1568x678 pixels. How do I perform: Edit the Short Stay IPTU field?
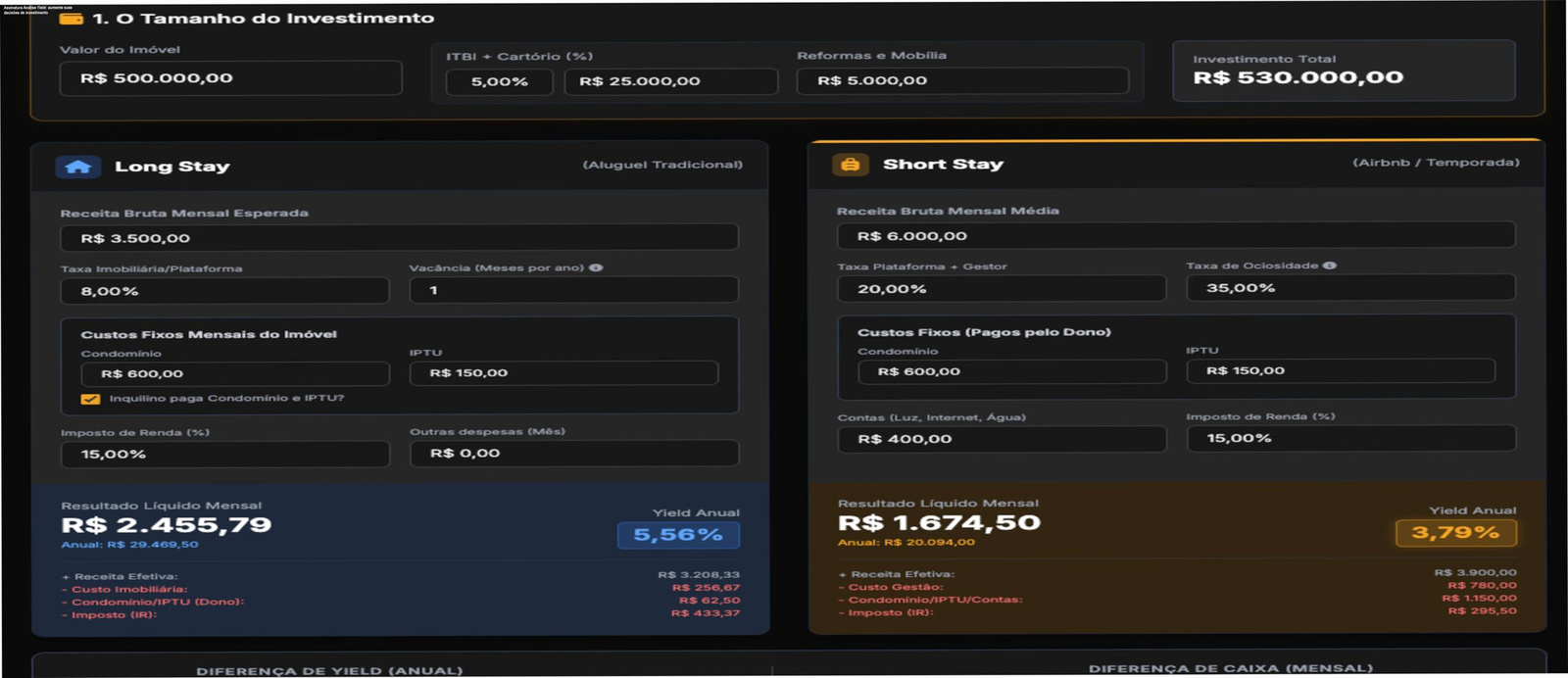tap(1341, 371)
